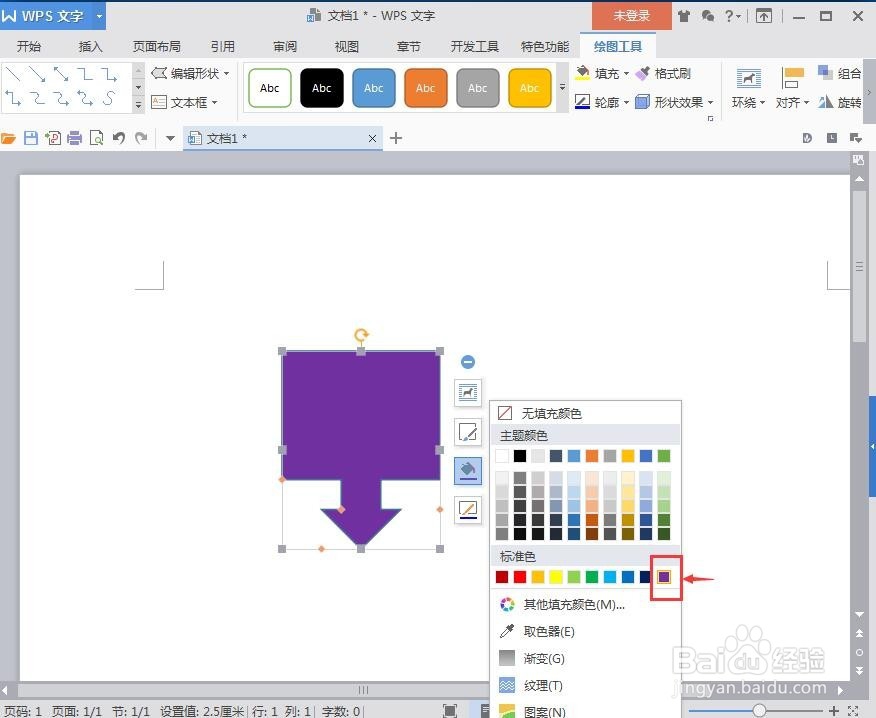Click the 未登录 login button
This screenshot has width=876, height=718.
[631, 16]
